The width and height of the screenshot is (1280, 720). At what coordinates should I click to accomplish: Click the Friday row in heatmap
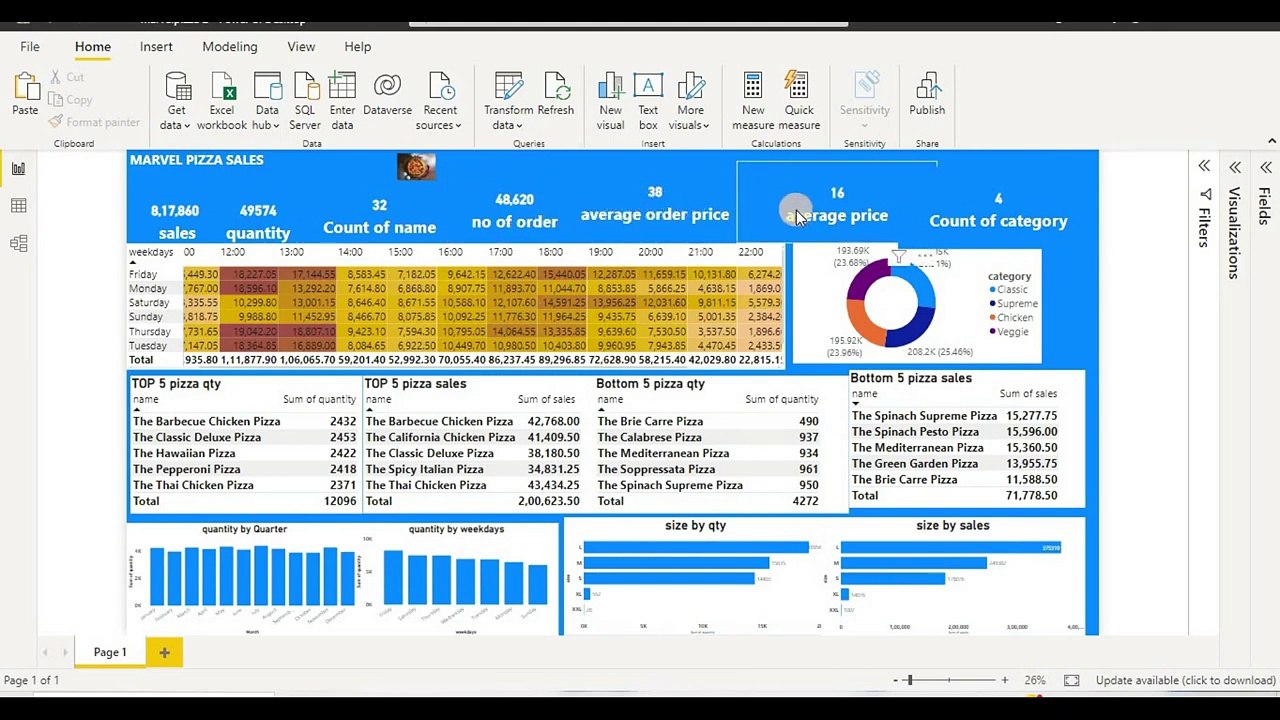tap(455, 274)
